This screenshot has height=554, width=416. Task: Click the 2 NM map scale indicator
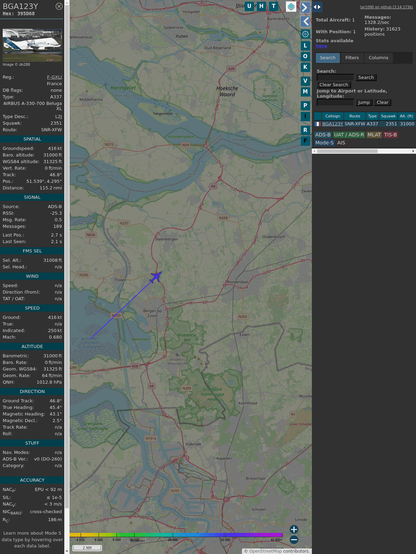point(87,548)
